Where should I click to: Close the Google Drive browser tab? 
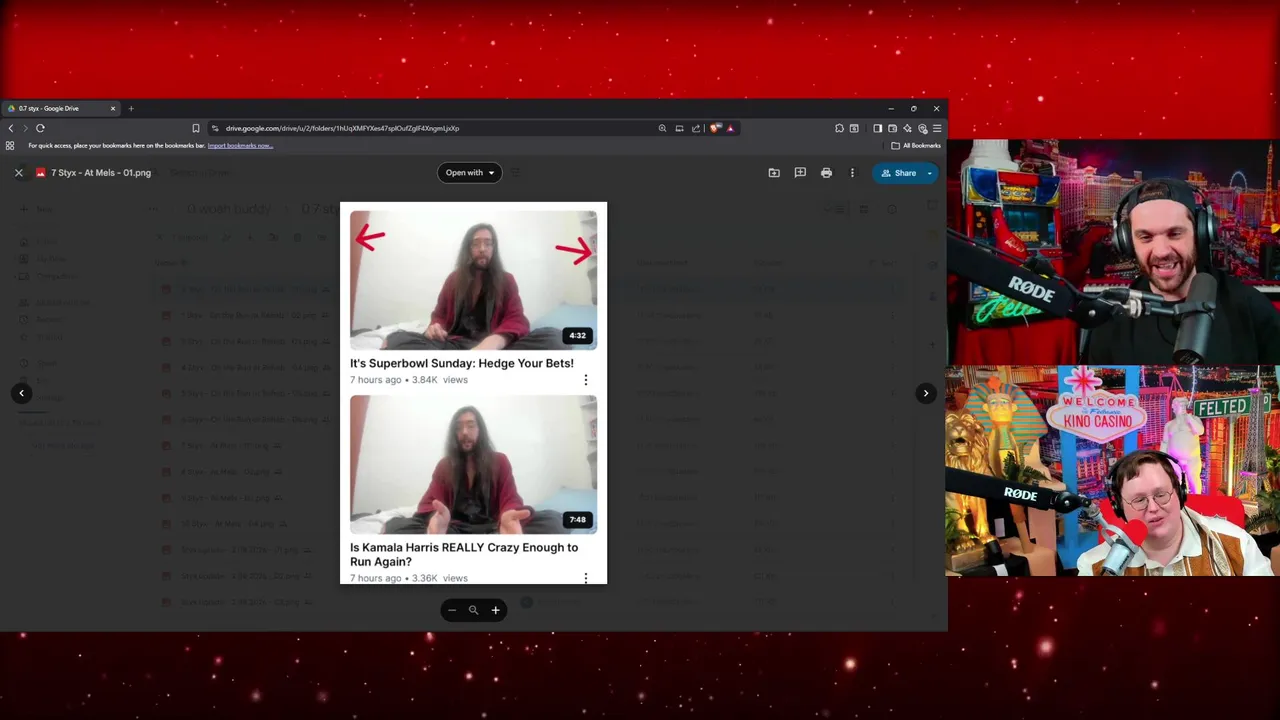pyautogui.click(x=113, y=108)
